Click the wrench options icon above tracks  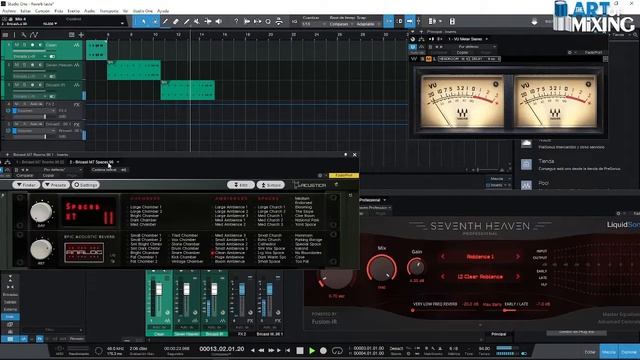(24, 35)
